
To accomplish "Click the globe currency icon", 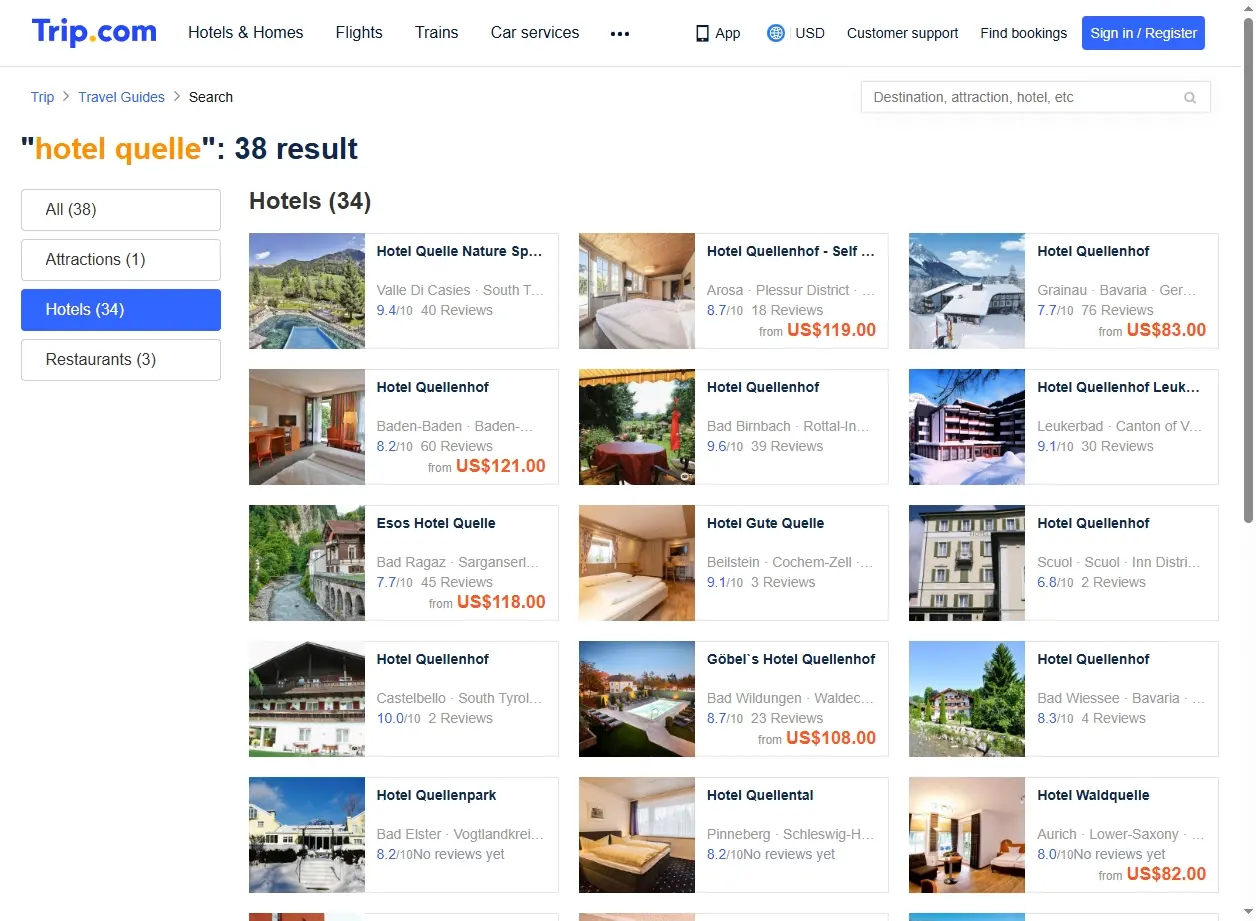I will click(x=775, y=33).
